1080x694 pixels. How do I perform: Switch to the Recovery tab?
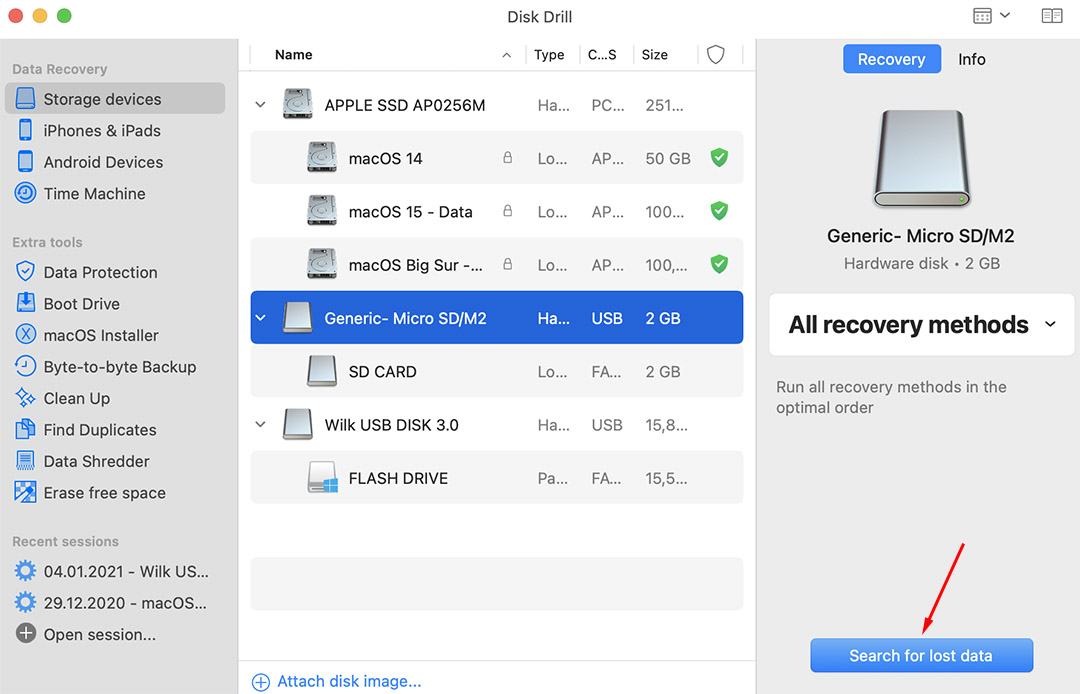click(x=891, y=59)
